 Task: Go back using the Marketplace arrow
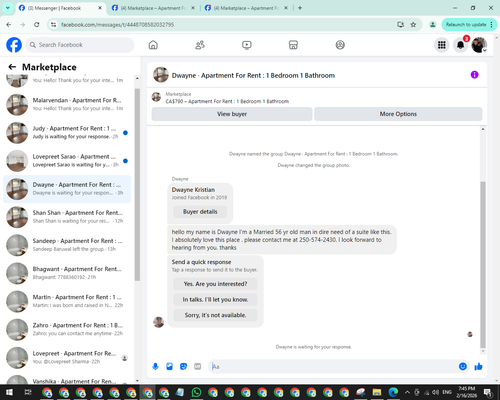tap(12, 67)
